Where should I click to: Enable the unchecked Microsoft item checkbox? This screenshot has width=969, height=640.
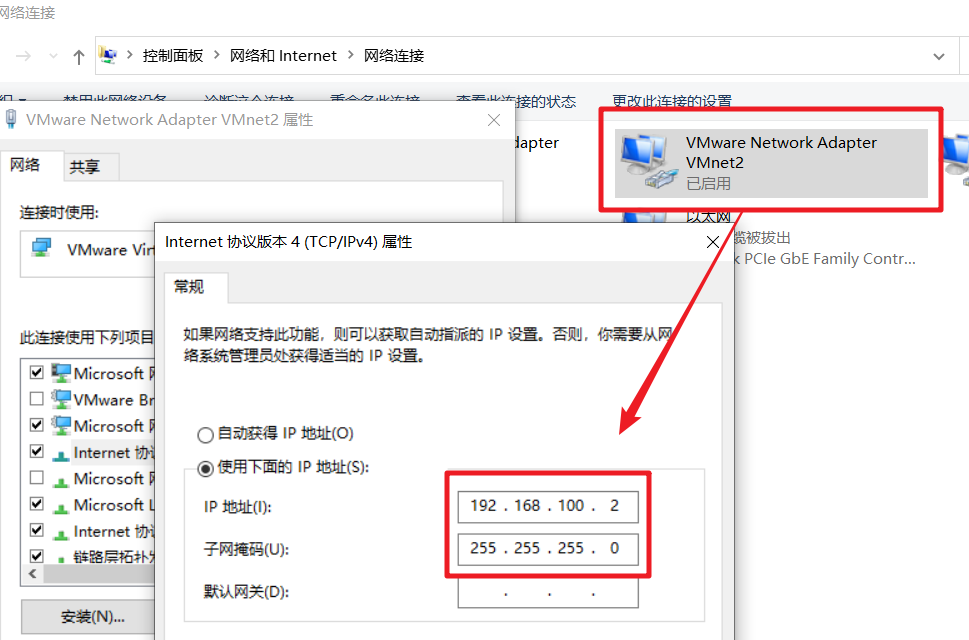36,478
